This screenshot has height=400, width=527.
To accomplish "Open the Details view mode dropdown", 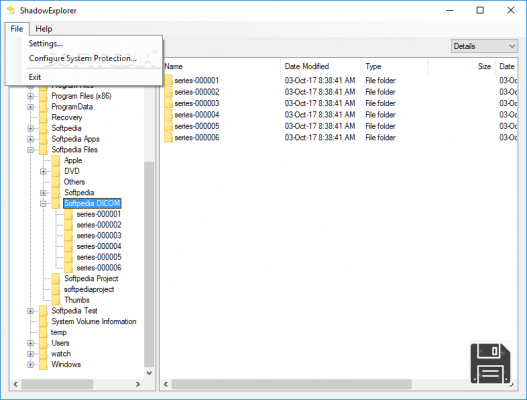I will pyautogui.click(x=484, y=46).
